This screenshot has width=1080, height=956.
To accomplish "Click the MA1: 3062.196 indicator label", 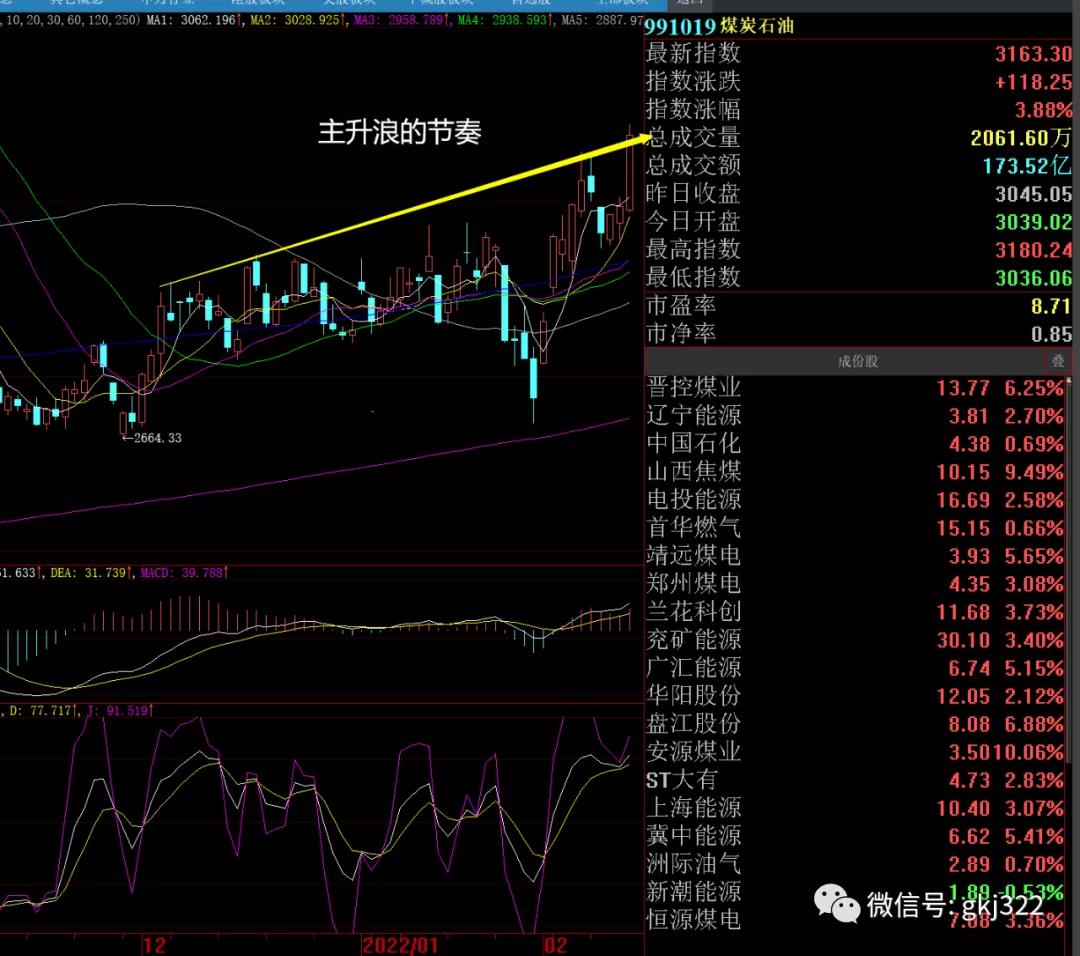I will click(194, 20).
